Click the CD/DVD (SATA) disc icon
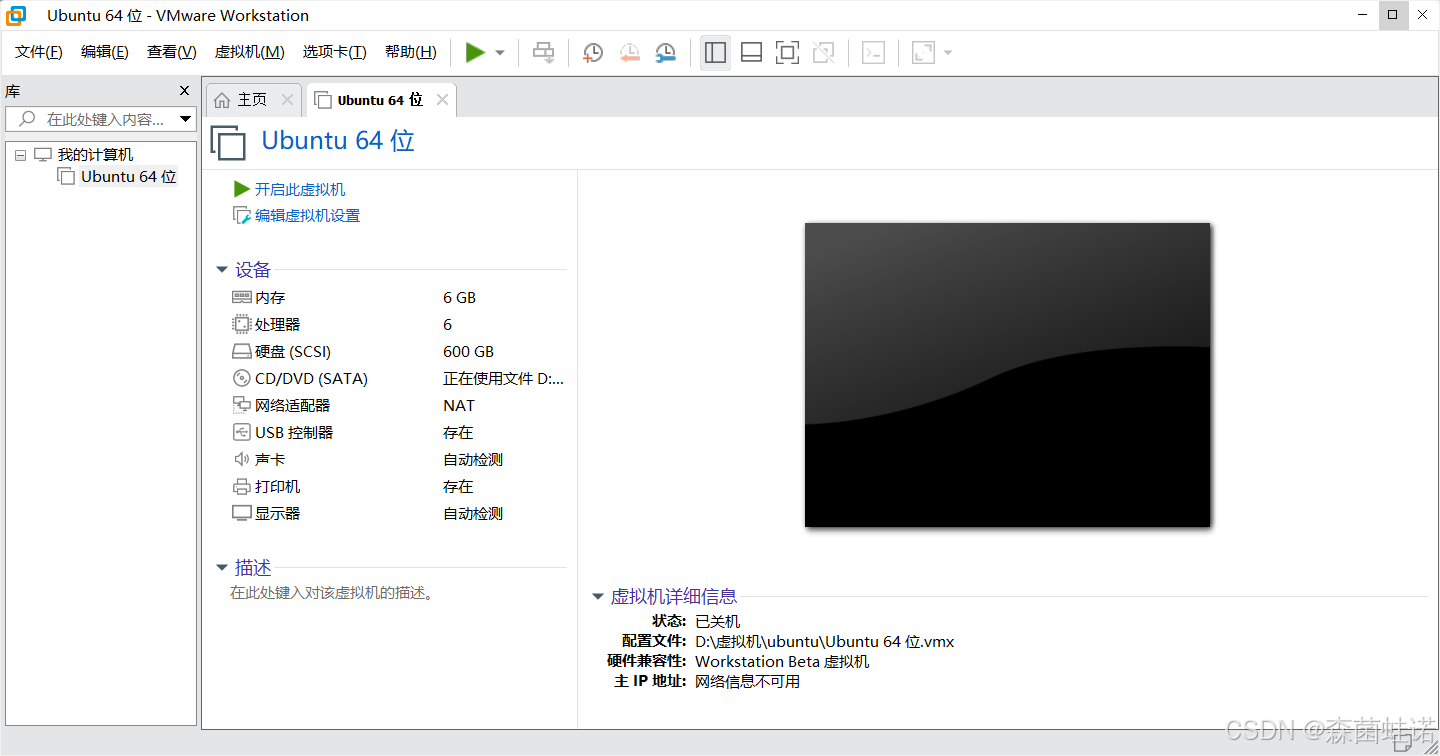The image size is (1440, 756). click(241, 378)
